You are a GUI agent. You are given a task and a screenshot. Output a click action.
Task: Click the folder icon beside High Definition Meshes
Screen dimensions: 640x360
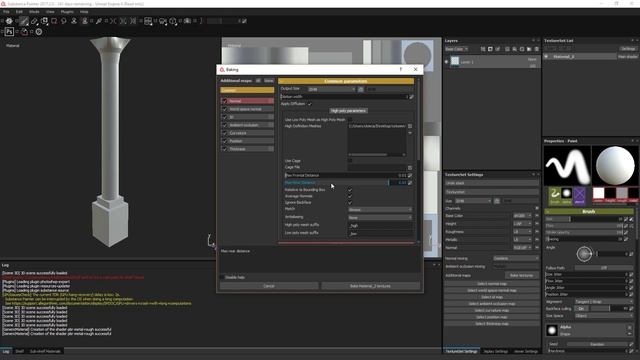410,126
